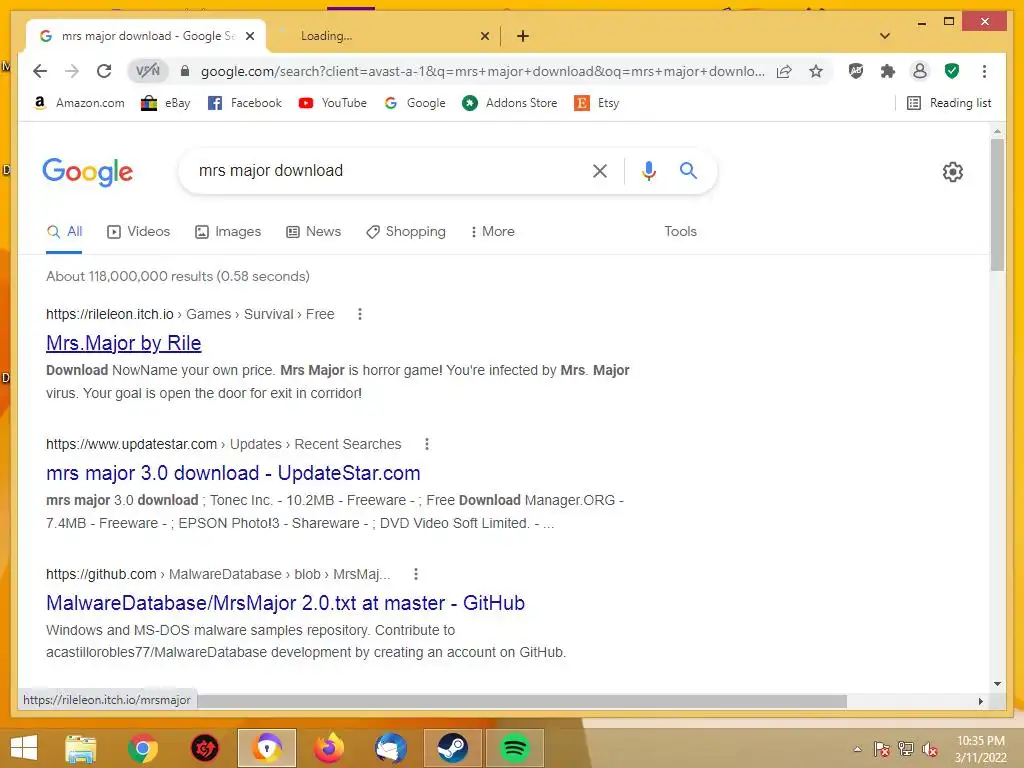Click the forward navigation arrow
The image size is (1024, 768).
point(72,71)
